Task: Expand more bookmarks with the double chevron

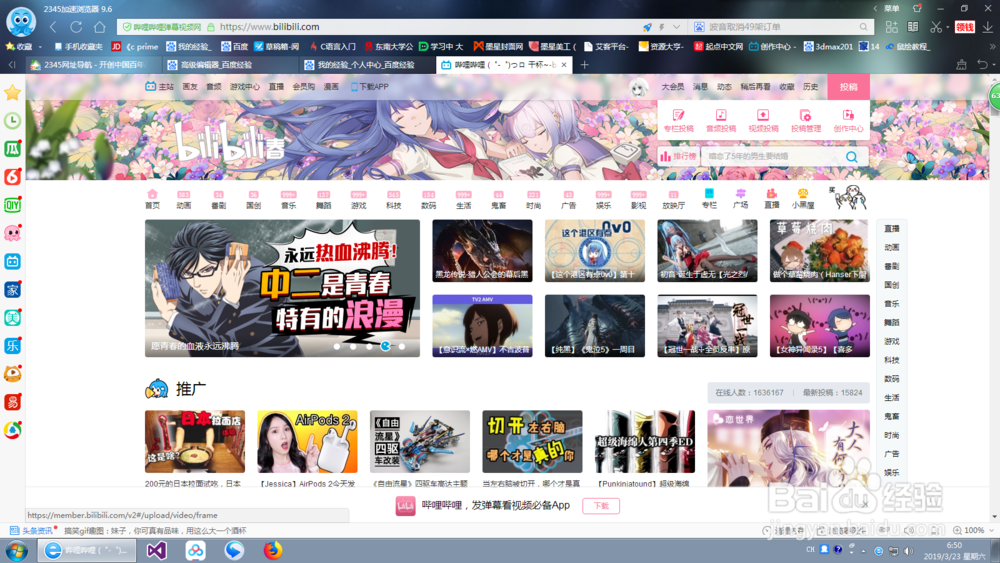Action: [x=992, y=47]
